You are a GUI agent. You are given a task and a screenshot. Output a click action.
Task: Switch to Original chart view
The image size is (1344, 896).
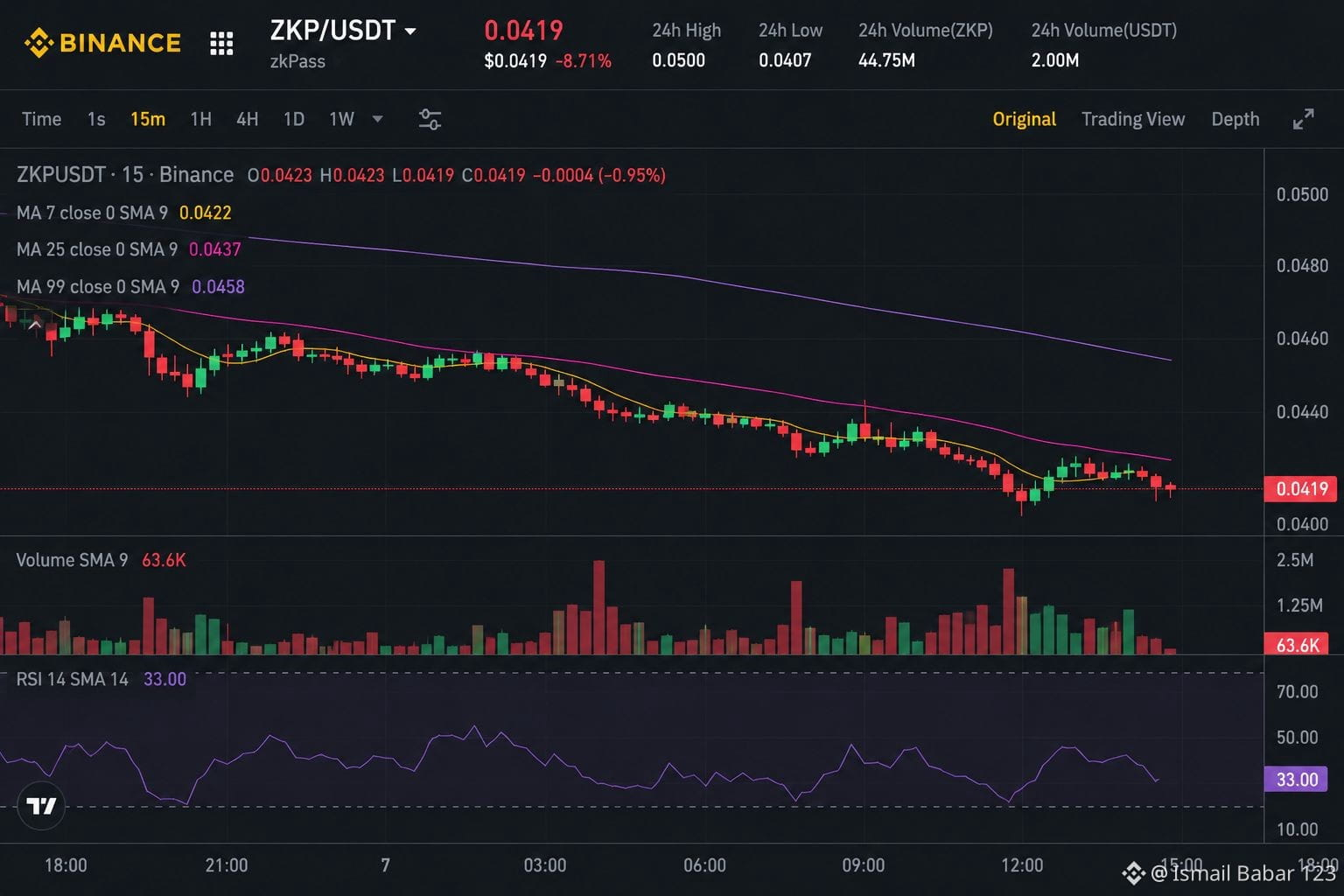[1024, 119]
